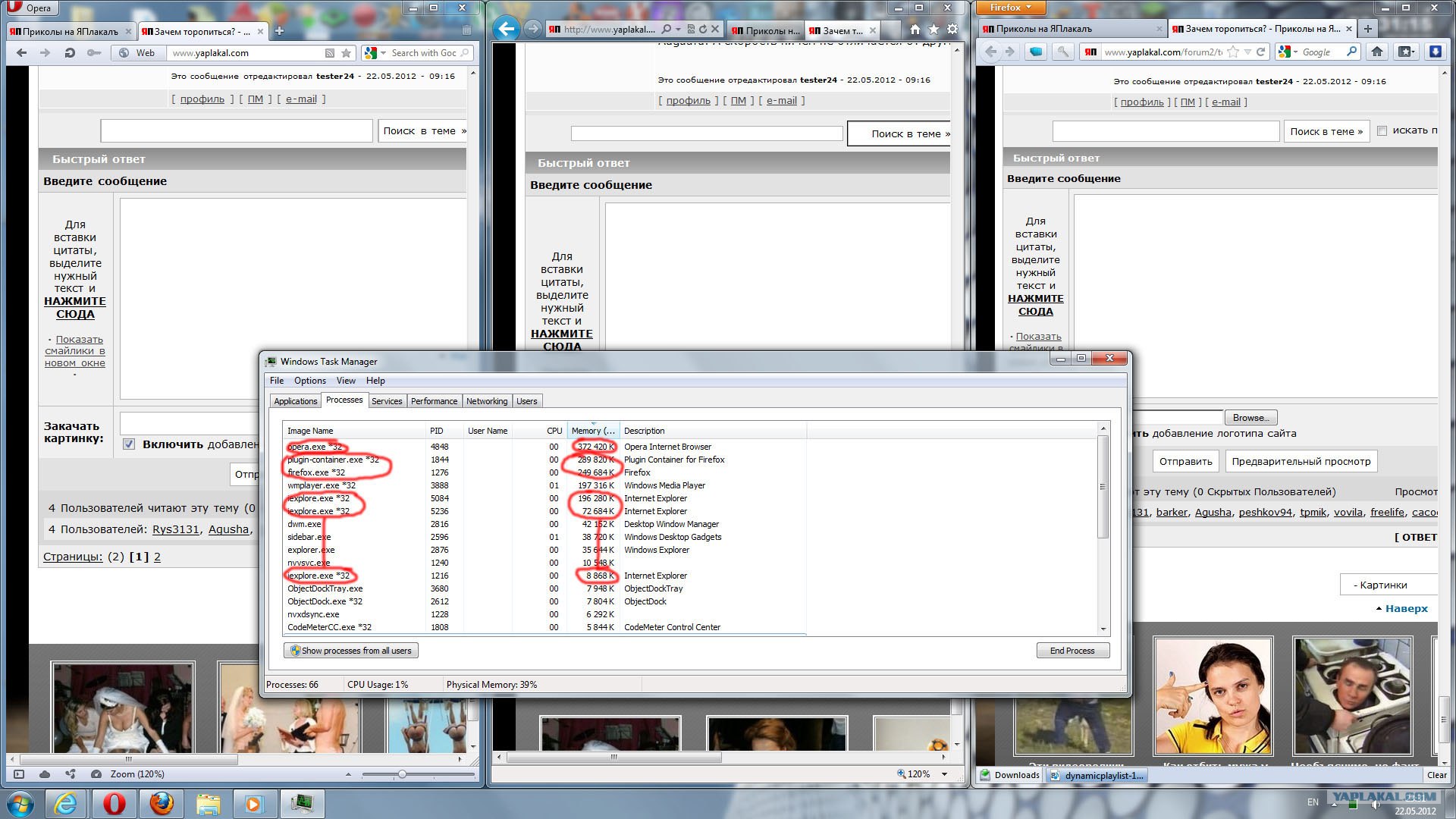
Task: Toggle Compatibility View in Internet Explorer
Action: tap(691, 30)
